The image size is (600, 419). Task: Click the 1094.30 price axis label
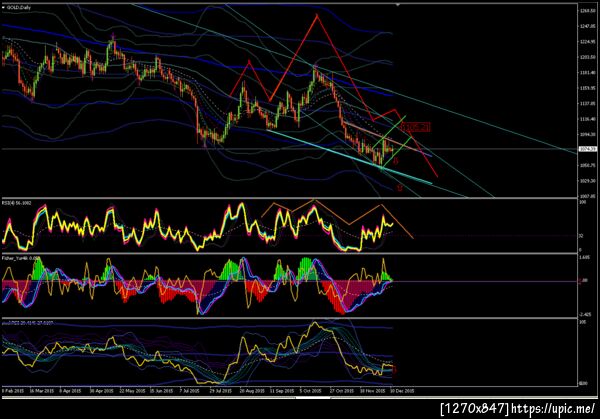587,134
